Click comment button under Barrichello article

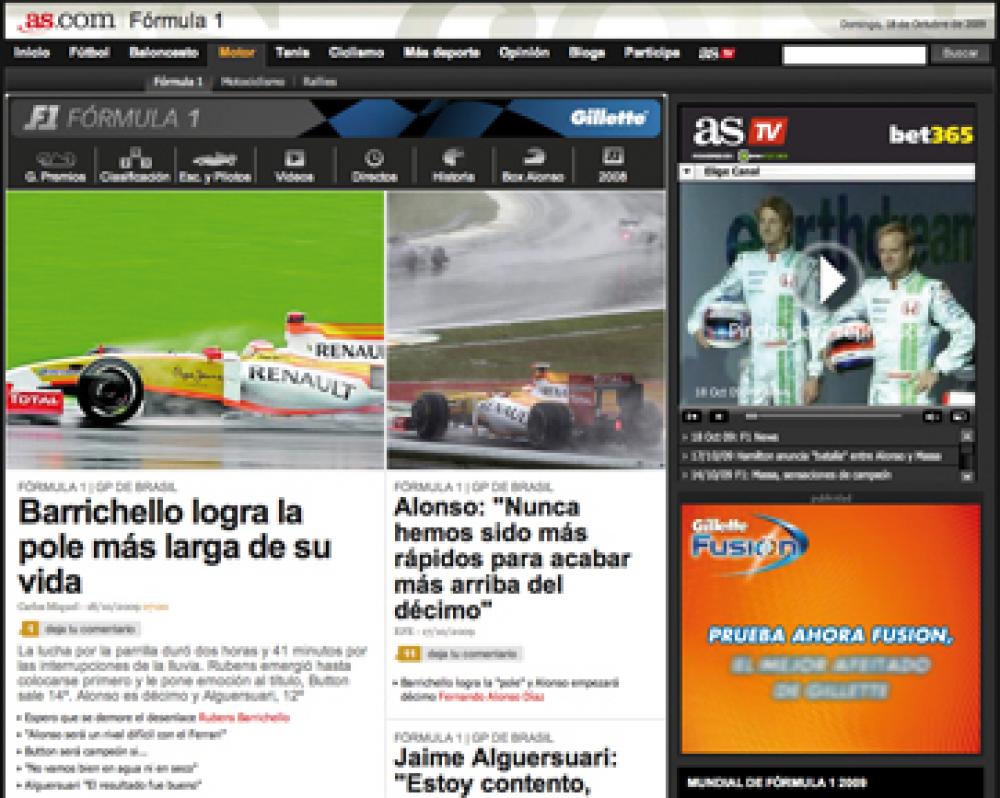81,630
